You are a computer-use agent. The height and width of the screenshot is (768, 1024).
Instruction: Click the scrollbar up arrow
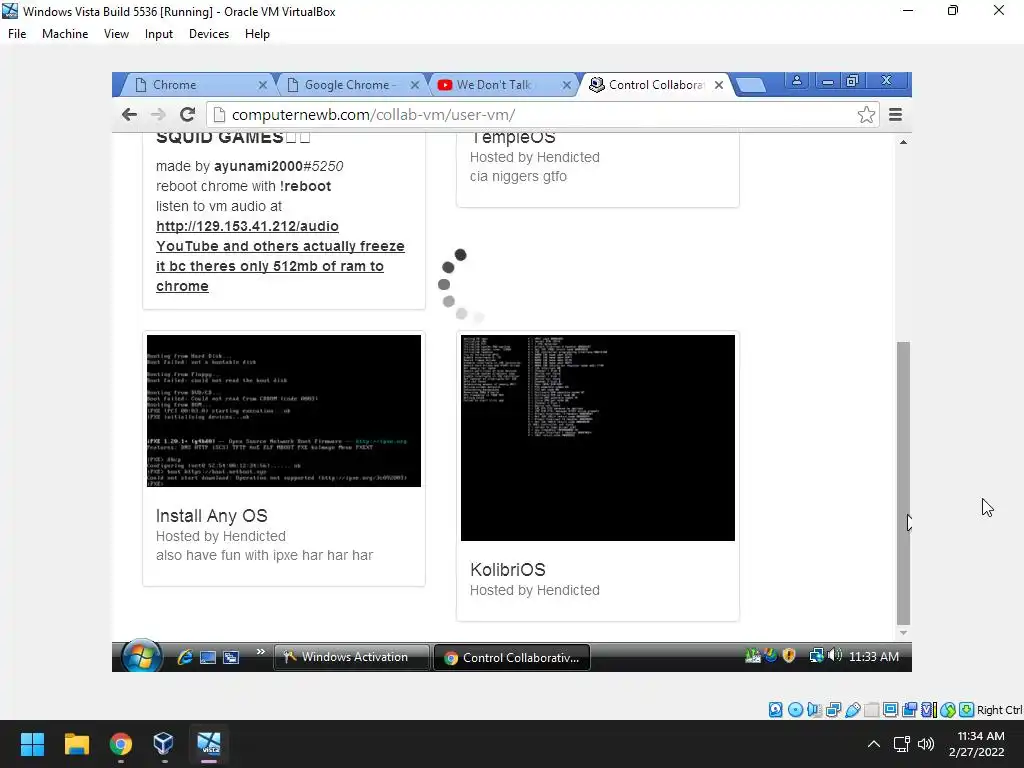point(903,142)
